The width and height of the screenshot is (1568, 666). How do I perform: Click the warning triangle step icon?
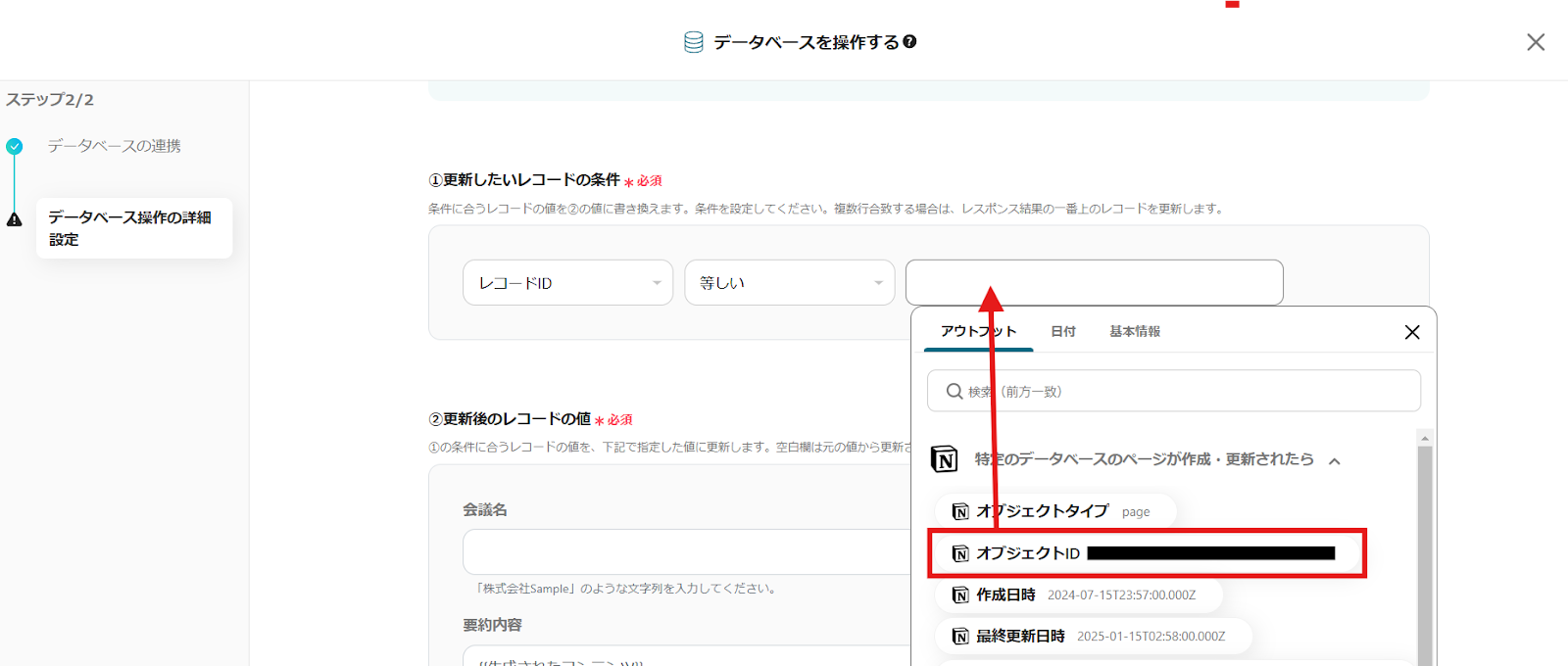coord(14,219)
